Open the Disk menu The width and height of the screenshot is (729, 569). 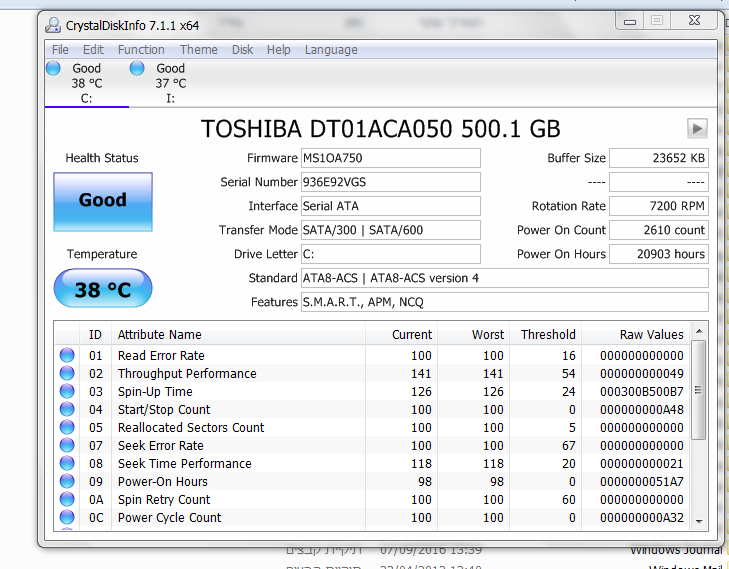point(242,50)
